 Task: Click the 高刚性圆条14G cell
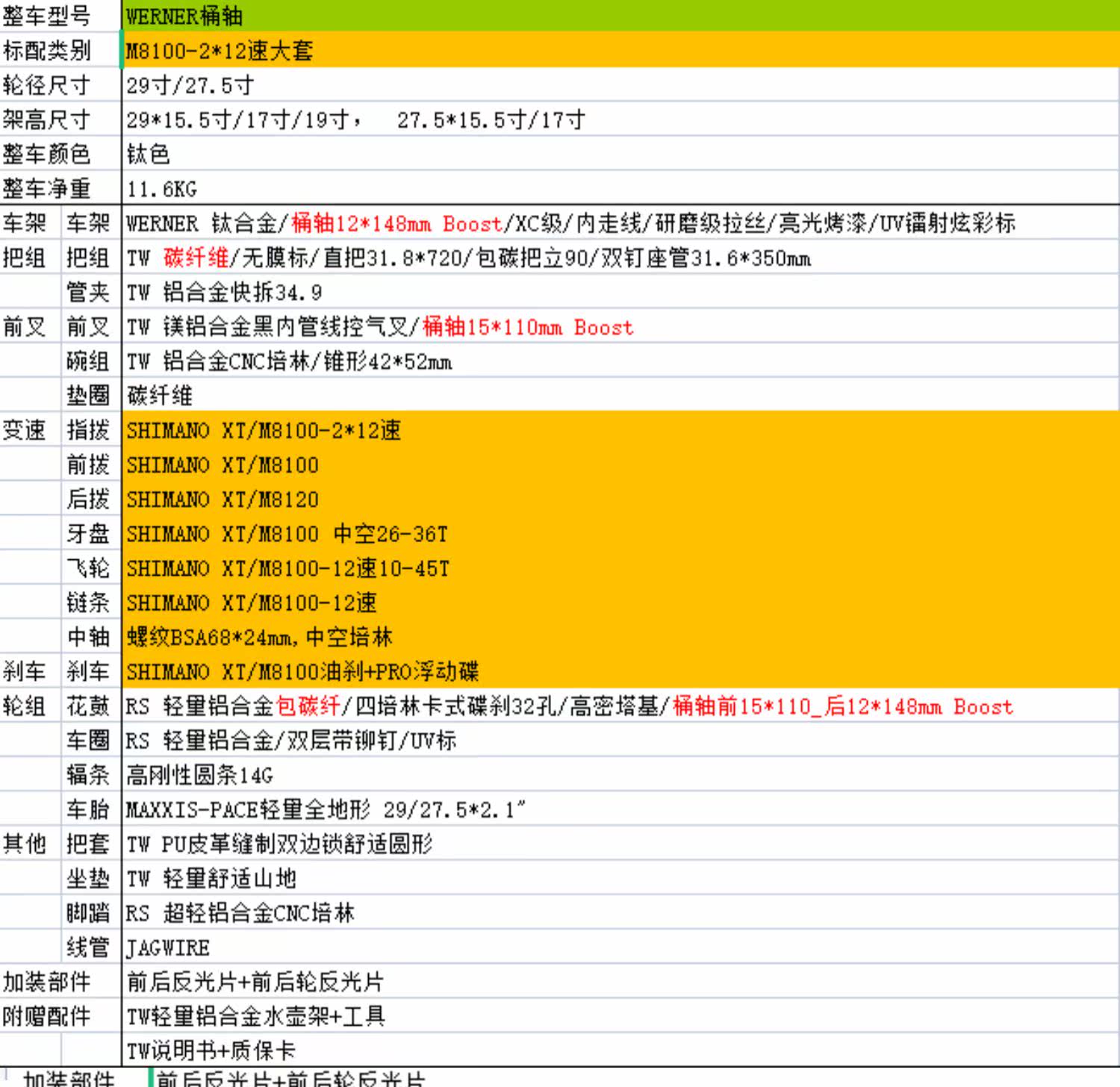coord(620,774)
